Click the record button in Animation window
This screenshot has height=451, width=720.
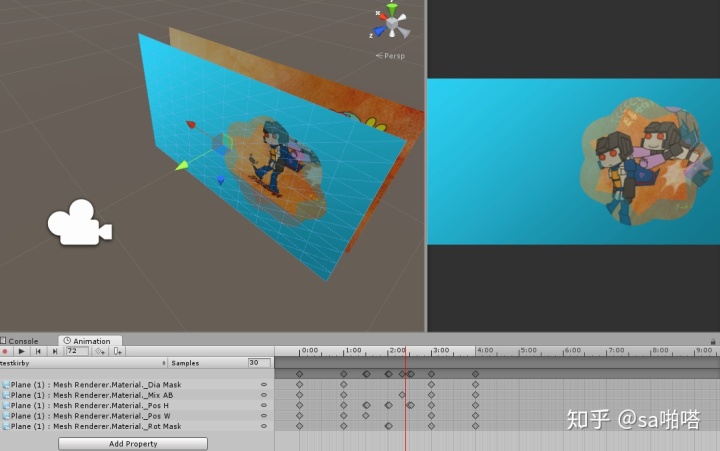click(5, 351)
